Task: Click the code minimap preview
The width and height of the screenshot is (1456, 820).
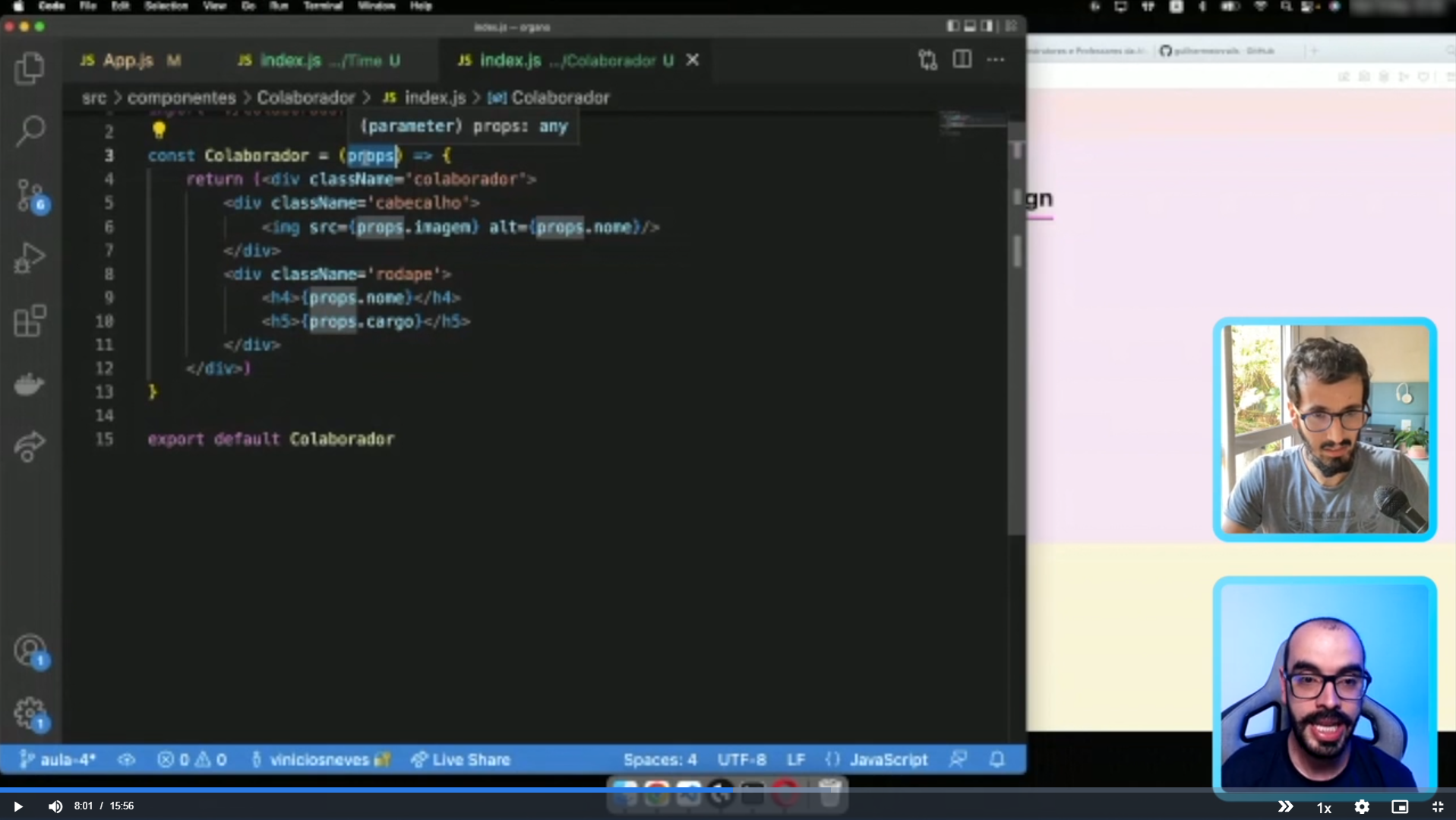Action: pos(974,124)
